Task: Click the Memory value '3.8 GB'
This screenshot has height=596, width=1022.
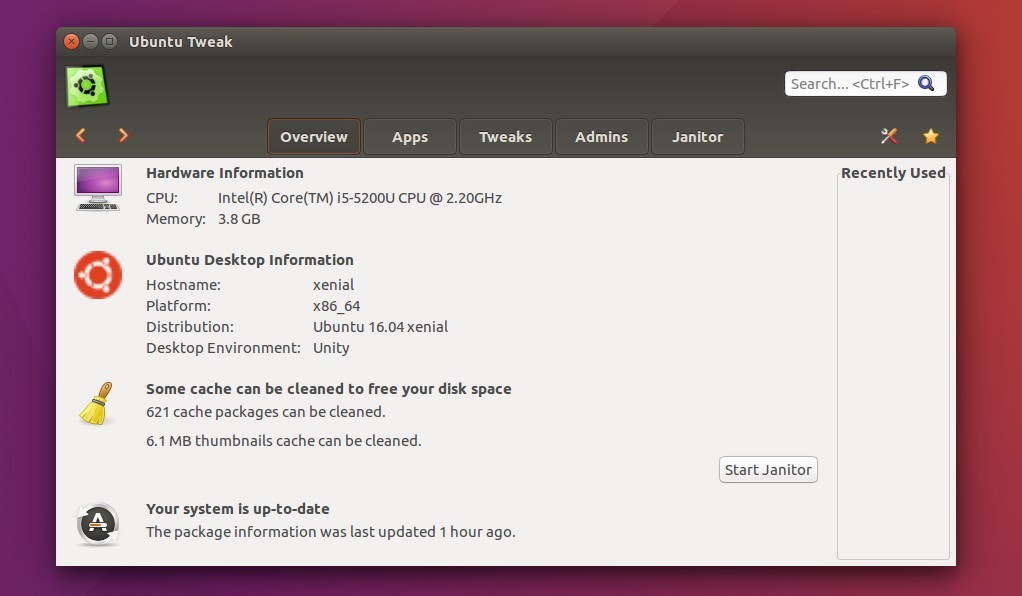Action: pyautogui.click(x=239, y=219)
